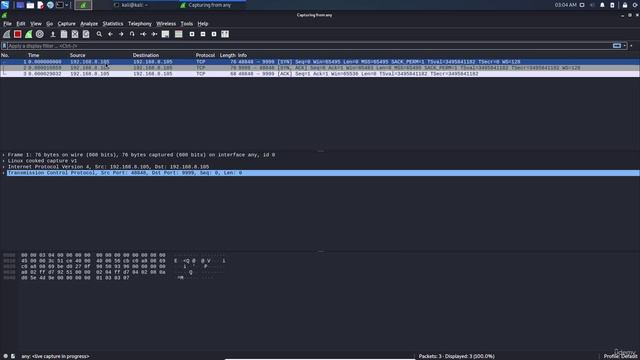Viewport: 640px width, 360px height.
Task: Sort by the Info column header
Action: 242,55
